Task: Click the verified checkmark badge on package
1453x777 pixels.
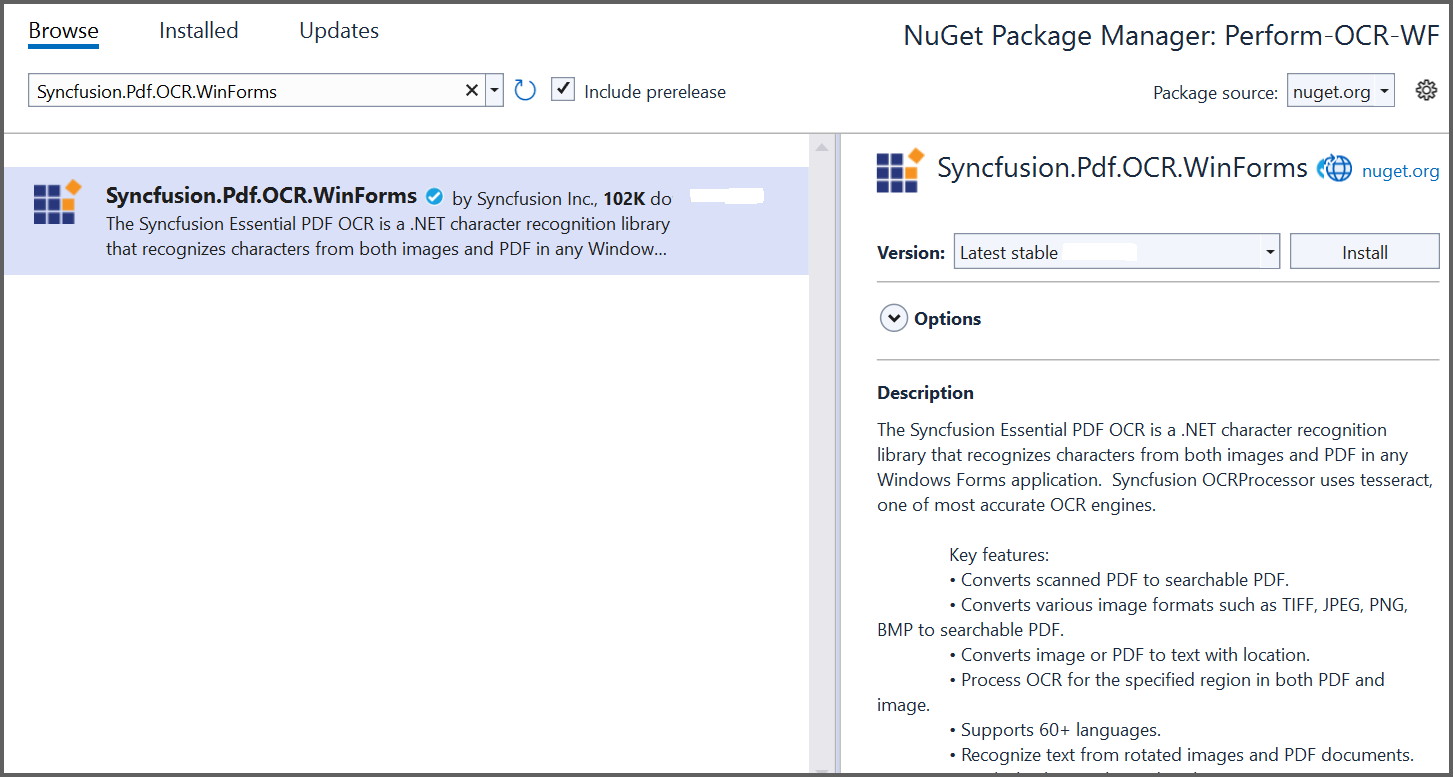Action: 434,196
